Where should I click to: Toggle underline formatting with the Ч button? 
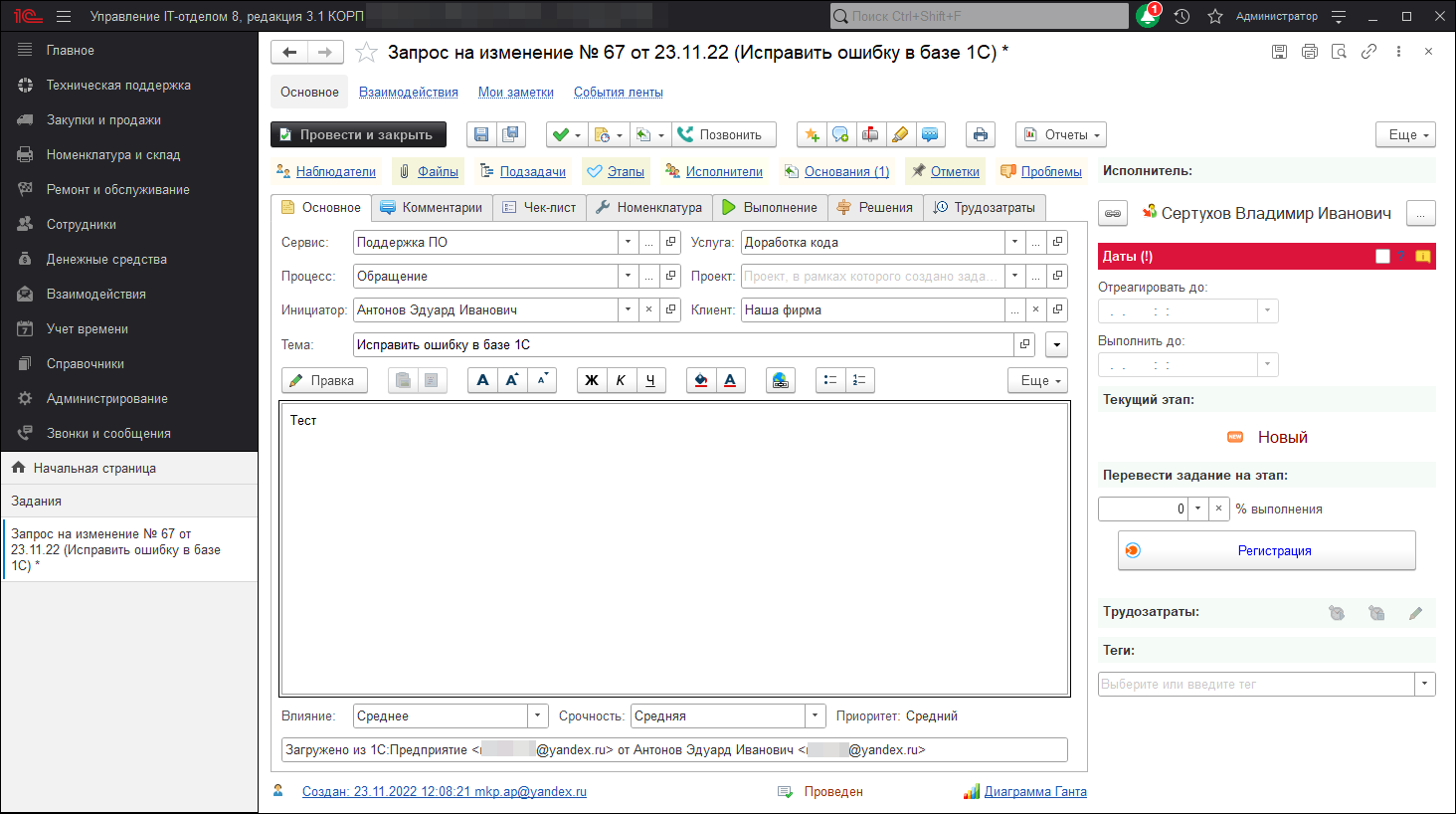click(x=649, y=381)
